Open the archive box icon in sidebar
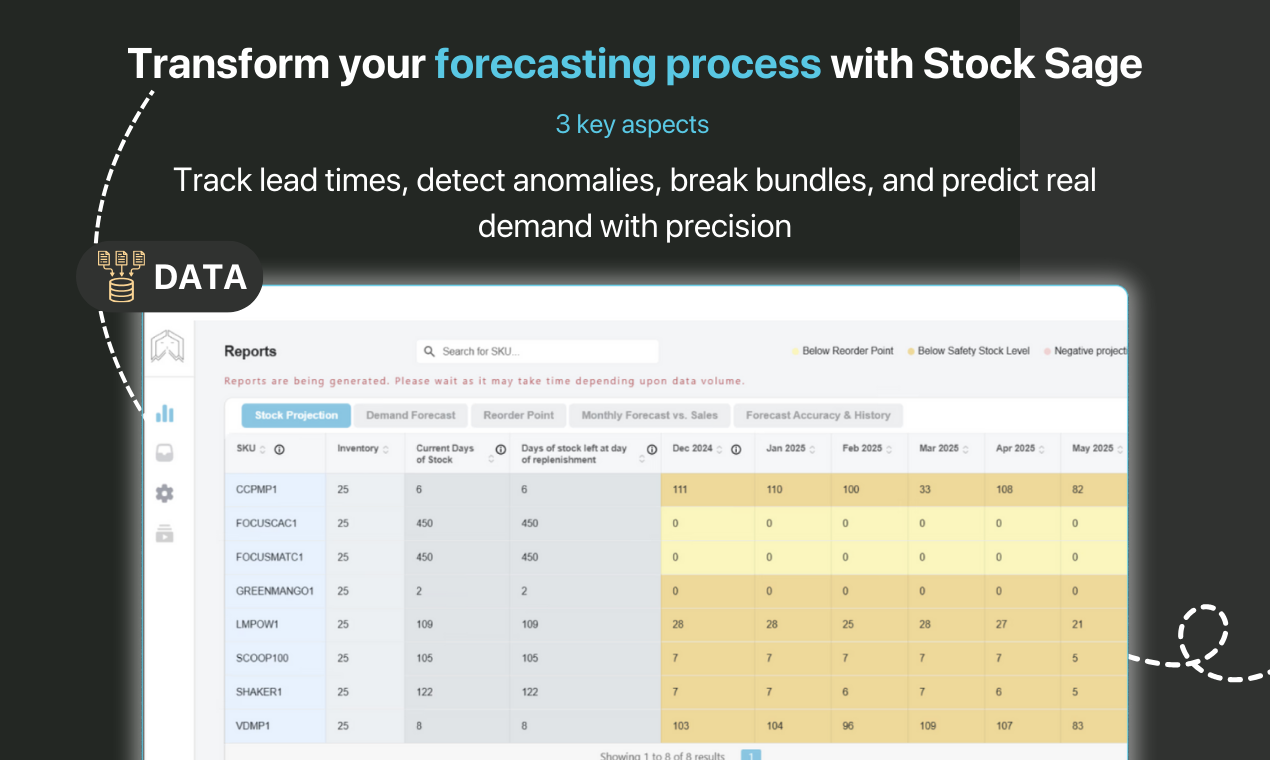This screenshot has width=1270, height=760. 165,533
